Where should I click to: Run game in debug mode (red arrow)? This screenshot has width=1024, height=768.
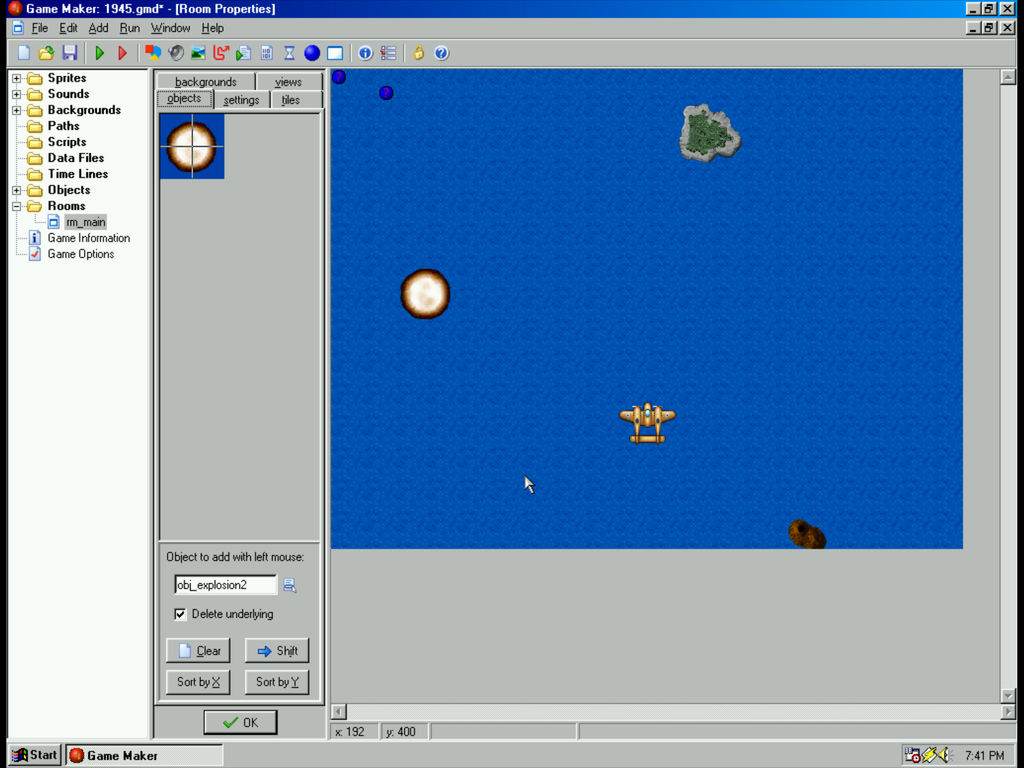[122, 53]
